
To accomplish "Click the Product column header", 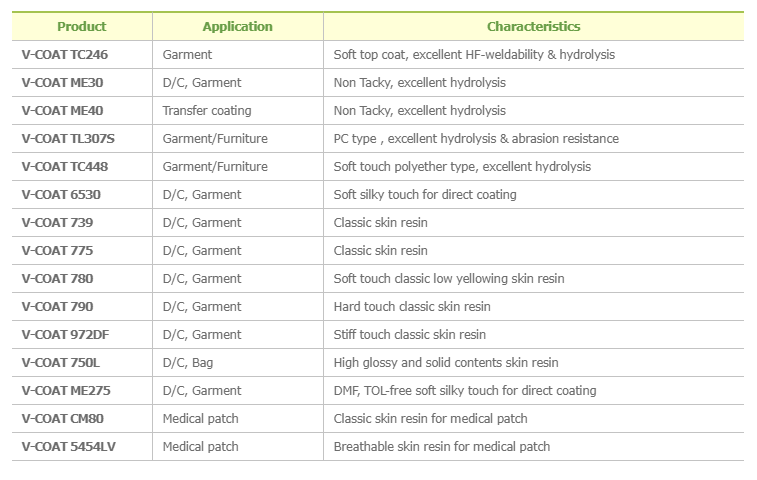I will pos(82,27).
